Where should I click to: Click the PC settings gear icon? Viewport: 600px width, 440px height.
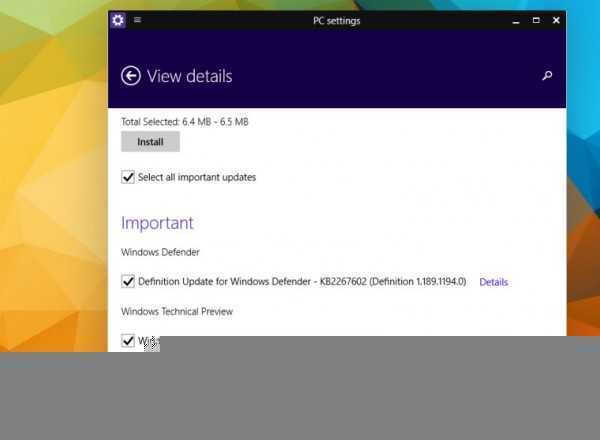click(118, 20)
